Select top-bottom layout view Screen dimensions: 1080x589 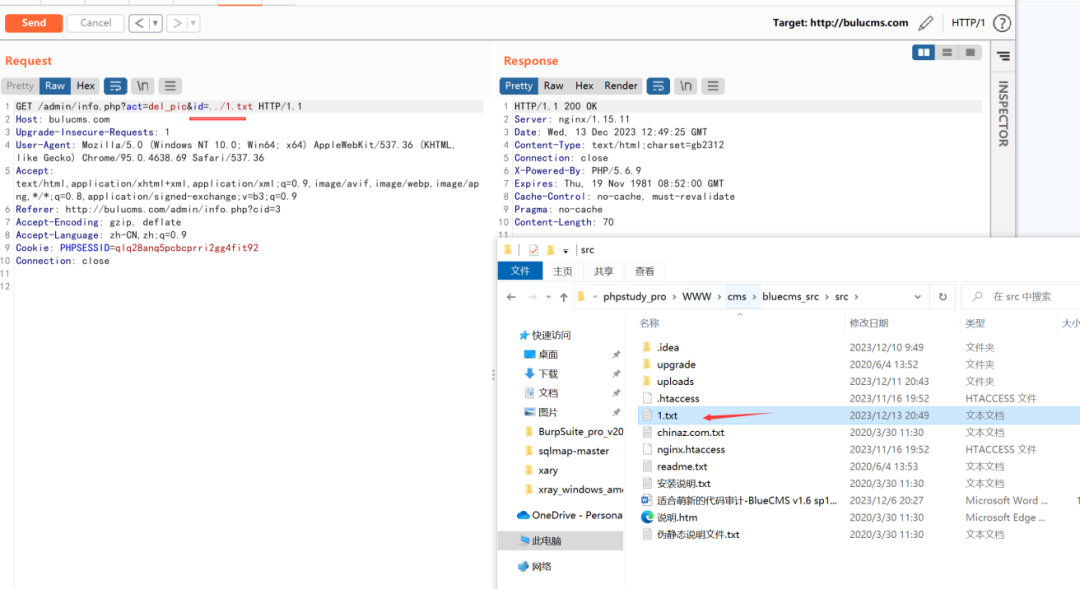[x=947, y=52]
